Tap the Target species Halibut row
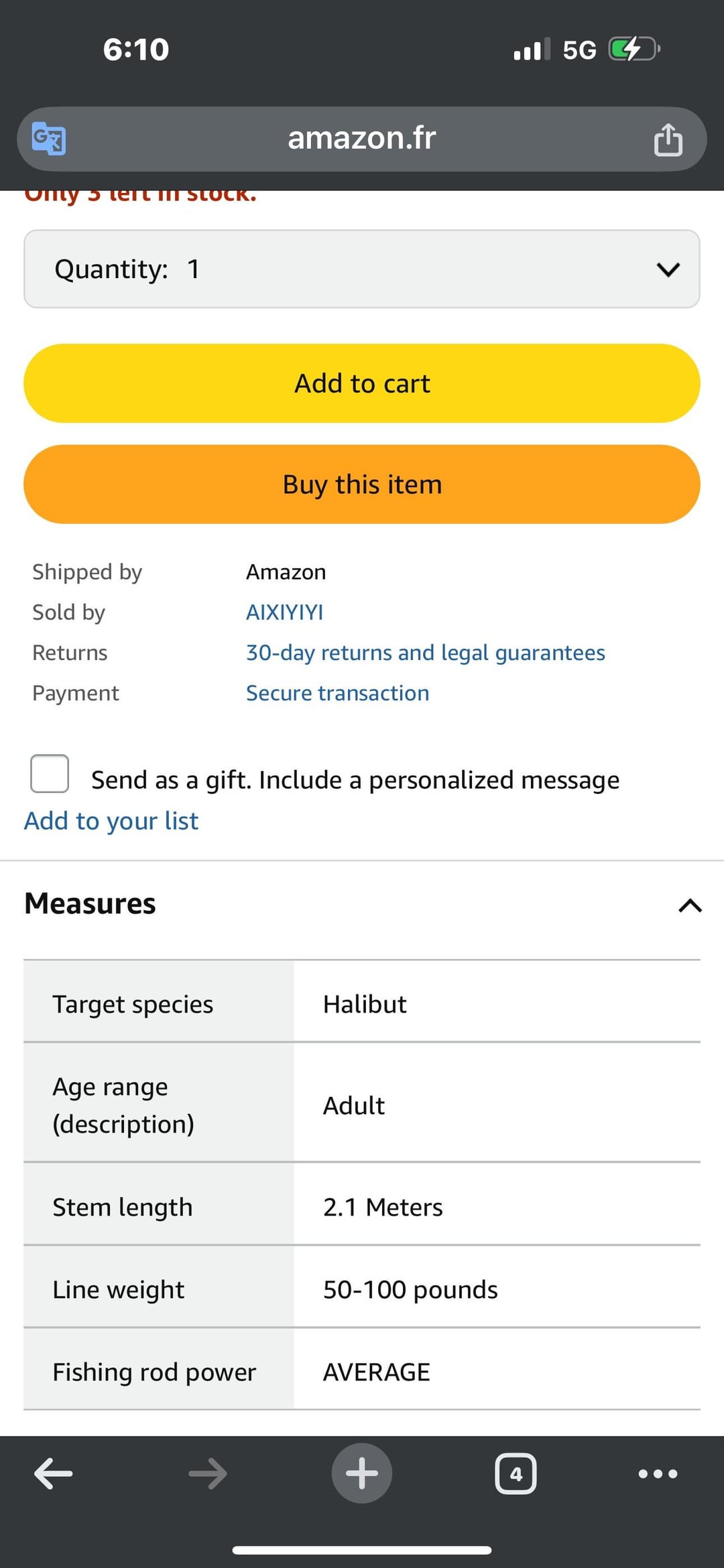Viewport: 724px width, 1568px height. pos(362,1004)
